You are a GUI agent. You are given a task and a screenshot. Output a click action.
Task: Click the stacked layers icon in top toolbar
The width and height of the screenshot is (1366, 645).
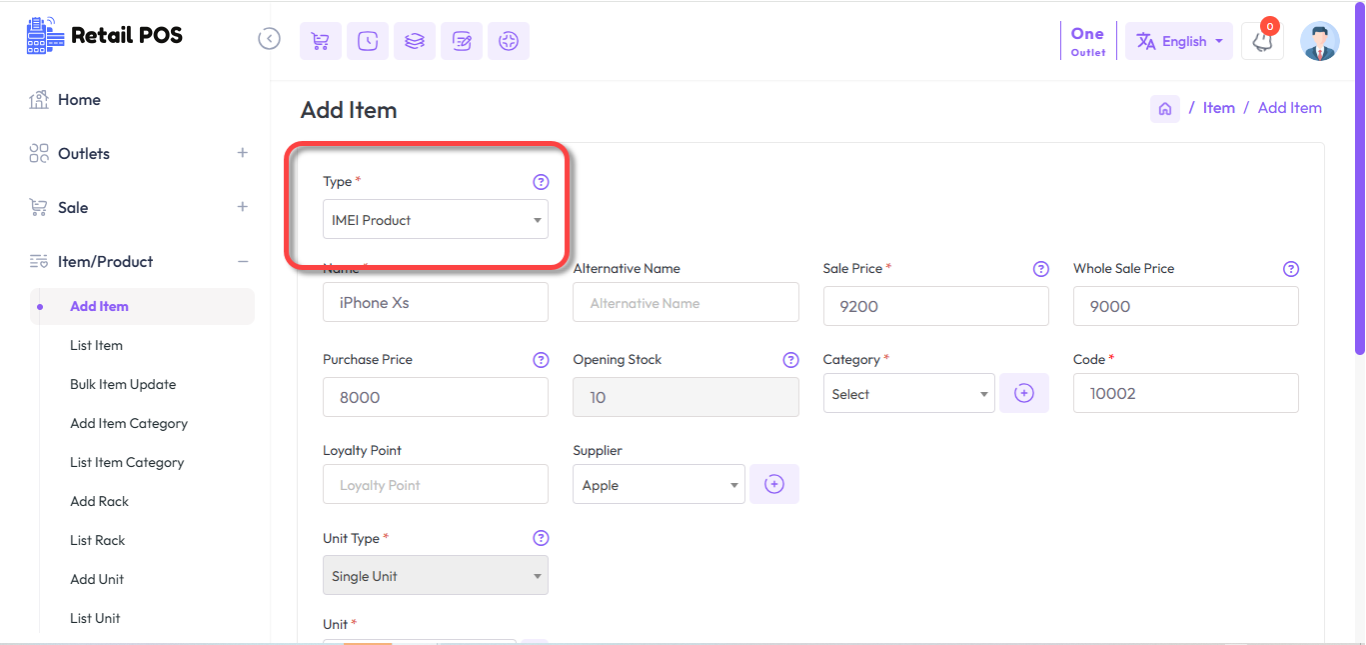point(414,41)
